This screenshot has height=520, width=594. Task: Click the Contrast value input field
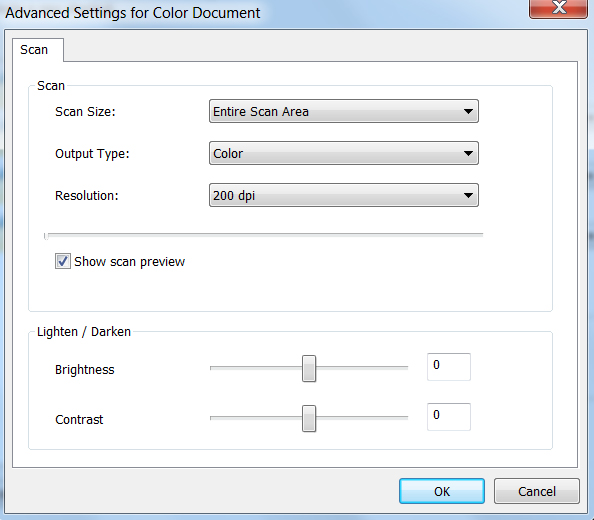(449, 417)
